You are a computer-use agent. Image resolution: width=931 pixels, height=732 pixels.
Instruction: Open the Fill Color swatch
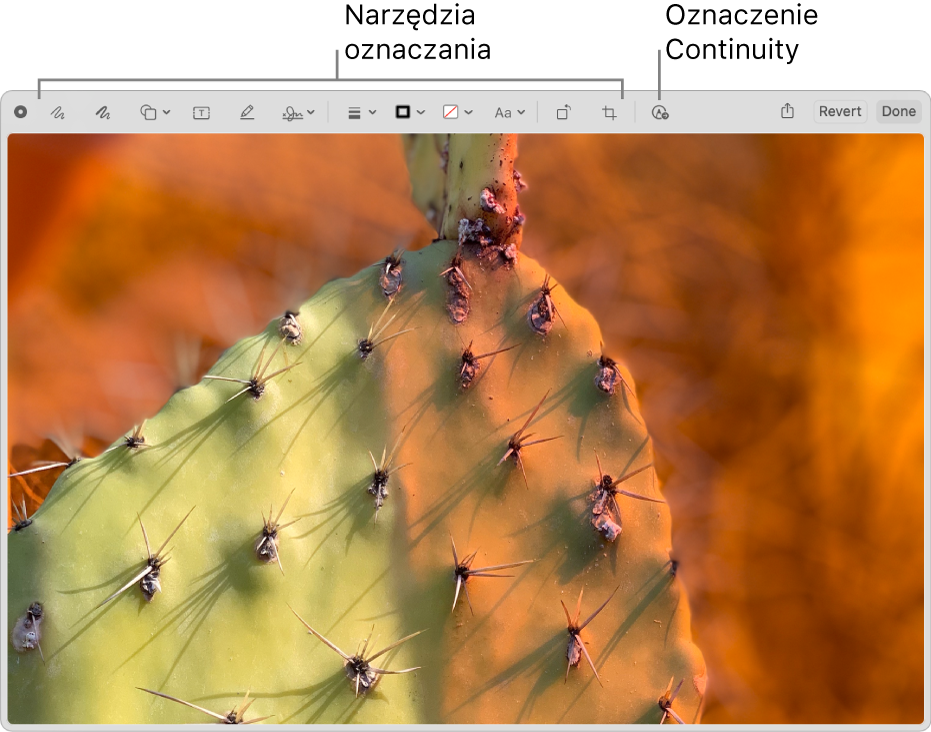(450, 112)
